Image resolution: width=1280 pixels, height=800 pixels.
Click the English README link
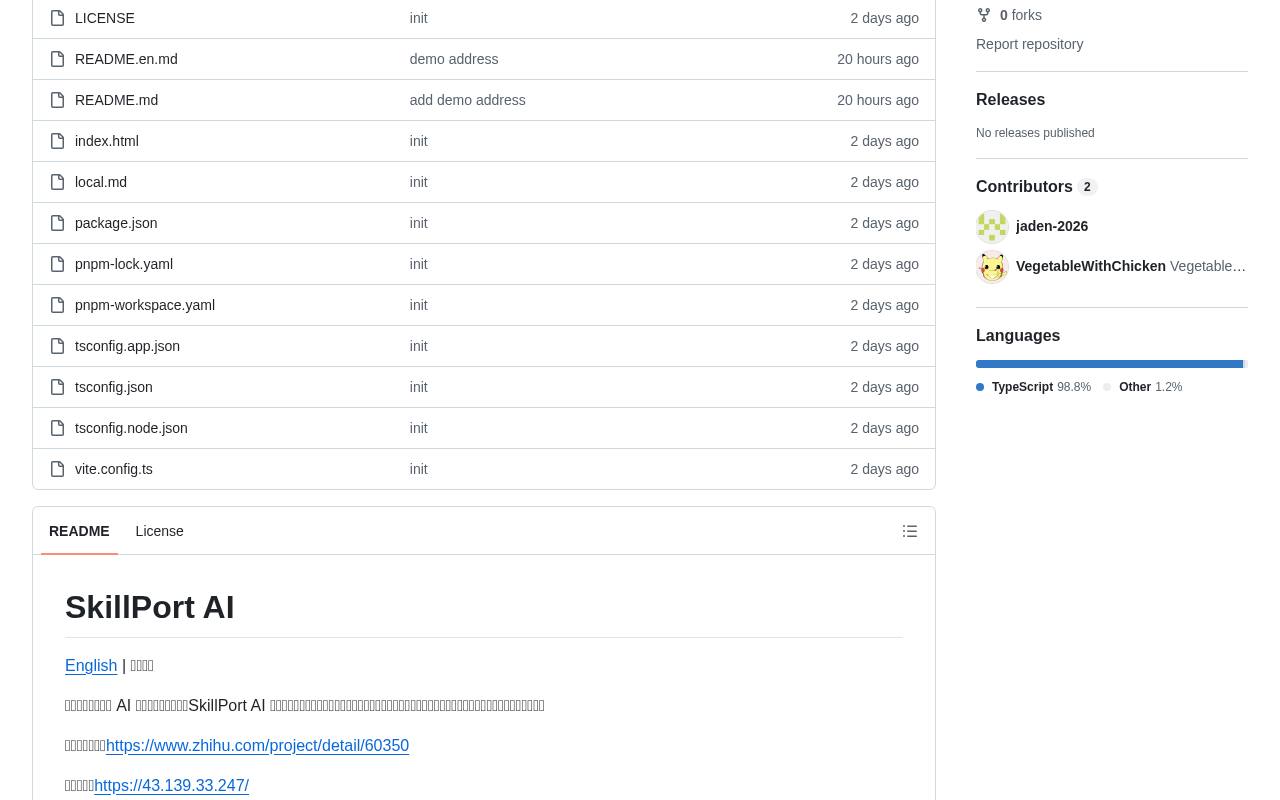click(91, 665)
